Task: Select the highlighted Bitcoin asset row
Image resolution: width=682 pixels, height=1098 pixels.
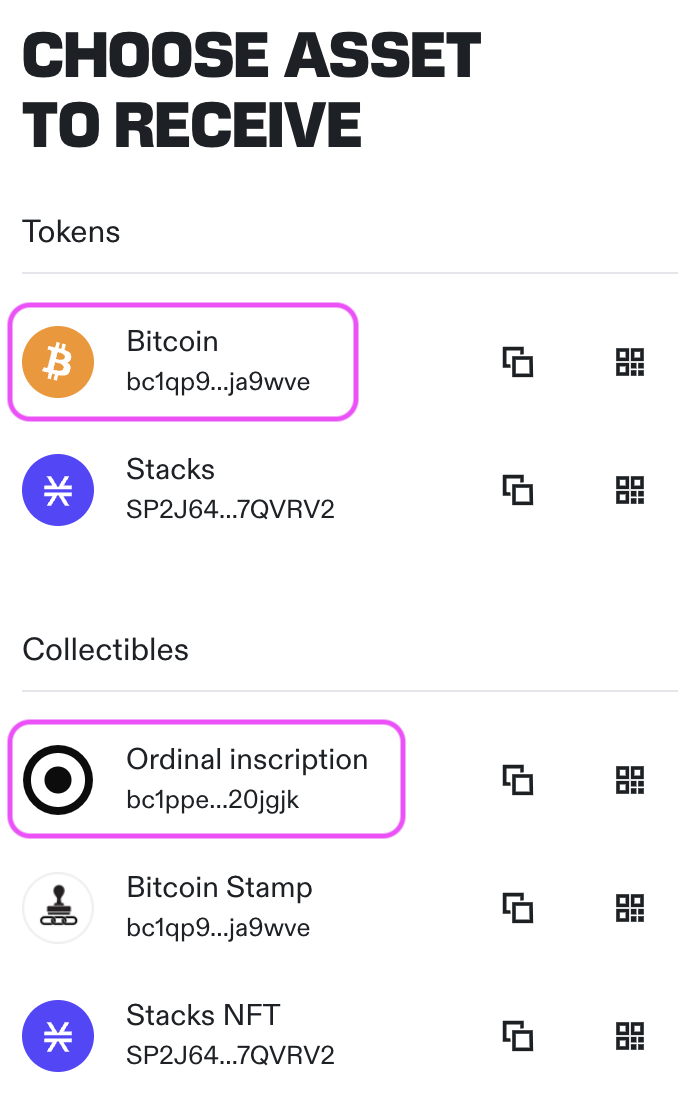Action: tap(183, 362)
